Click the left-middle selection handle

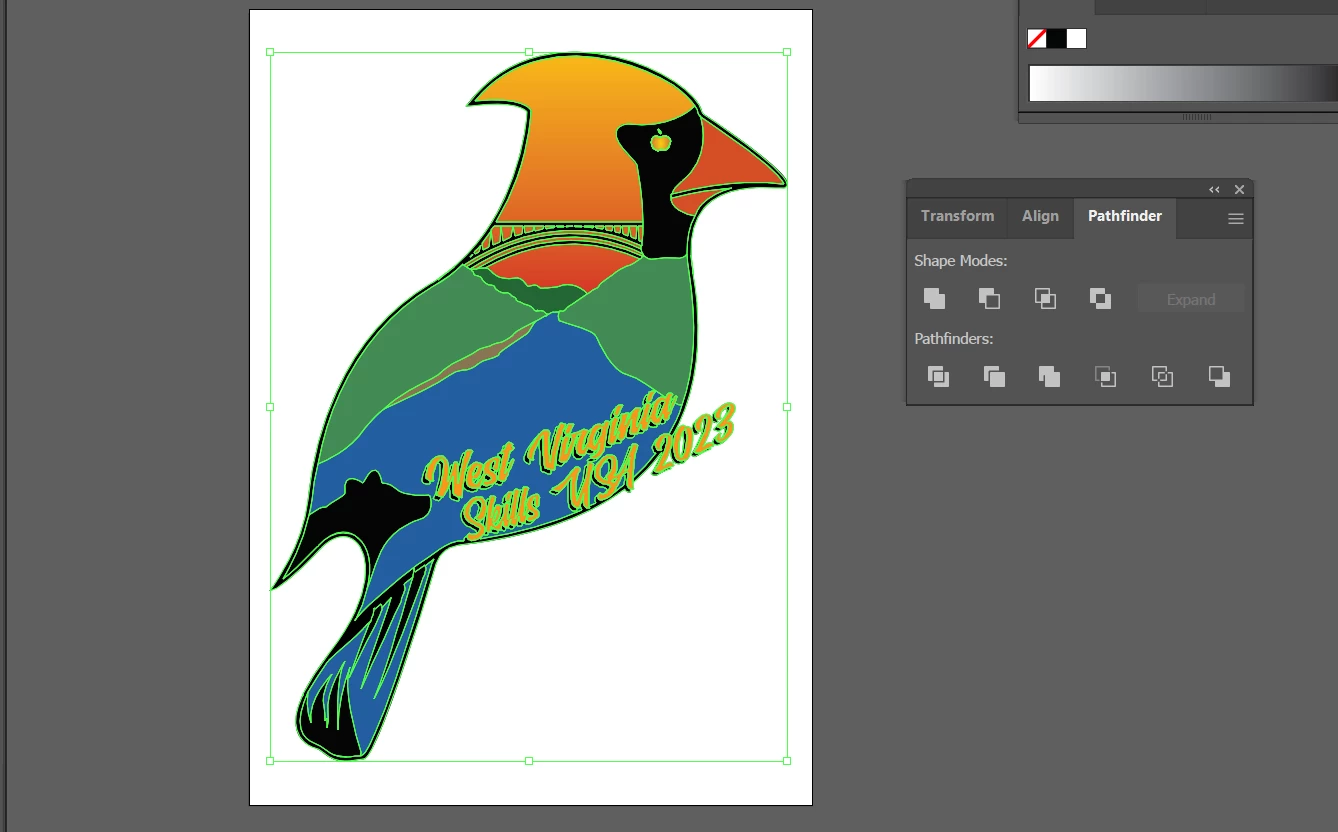pos(270,407)
